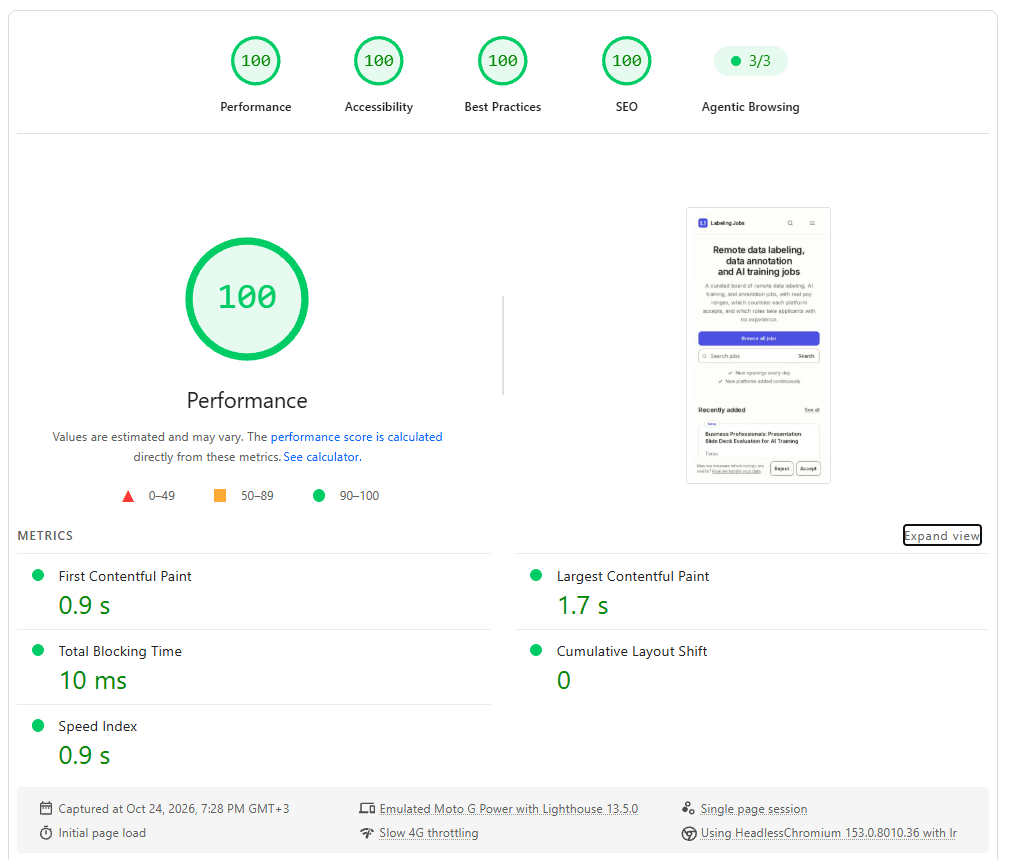Click the Largest Contentful Paint value 1.7 s
Image resolution: width=1019 pixels, height=860 pixels.
point(583,605)
